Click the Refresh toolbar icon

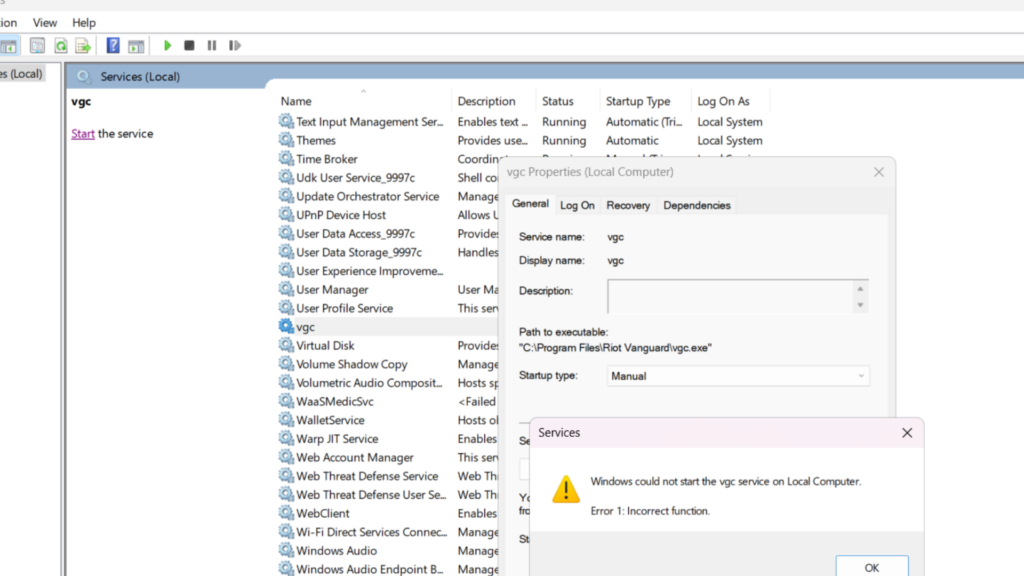pyautogui.click(x=61, y=46)
